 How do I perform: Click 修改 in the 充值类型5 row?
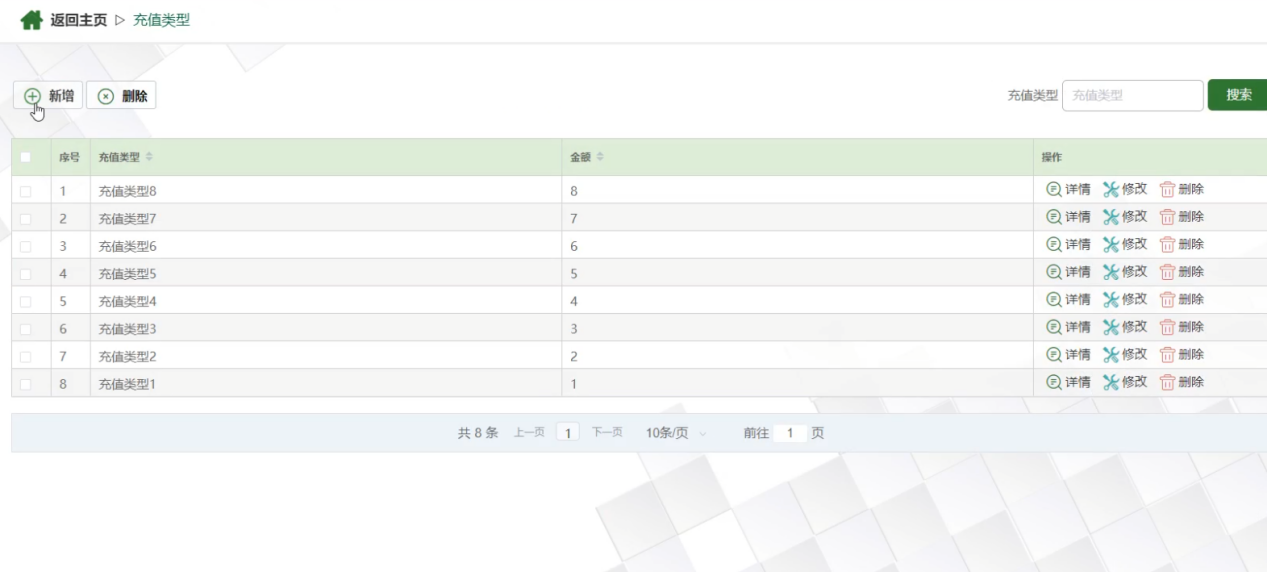coord(1125,271)
